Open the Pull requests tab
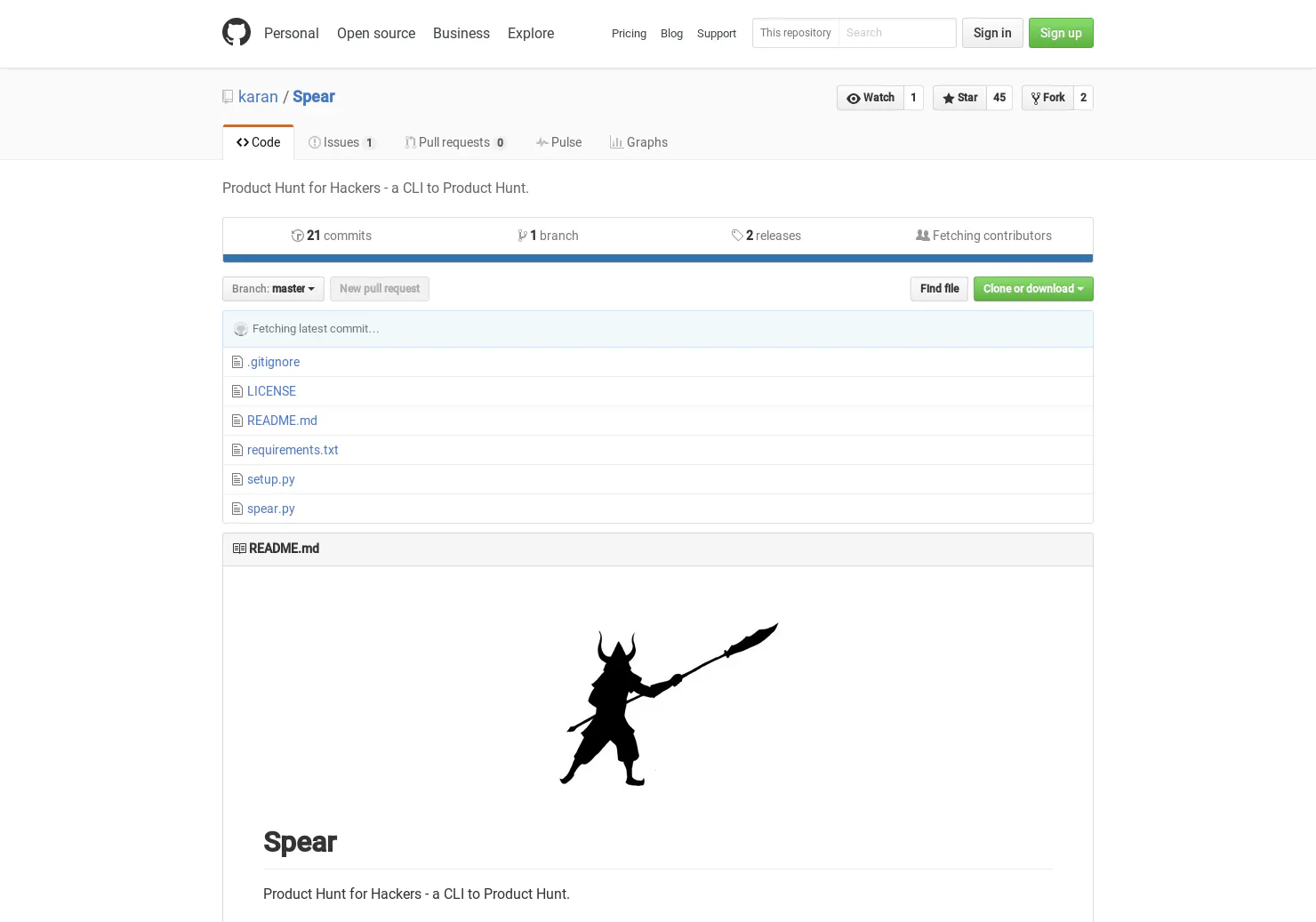 455,142
